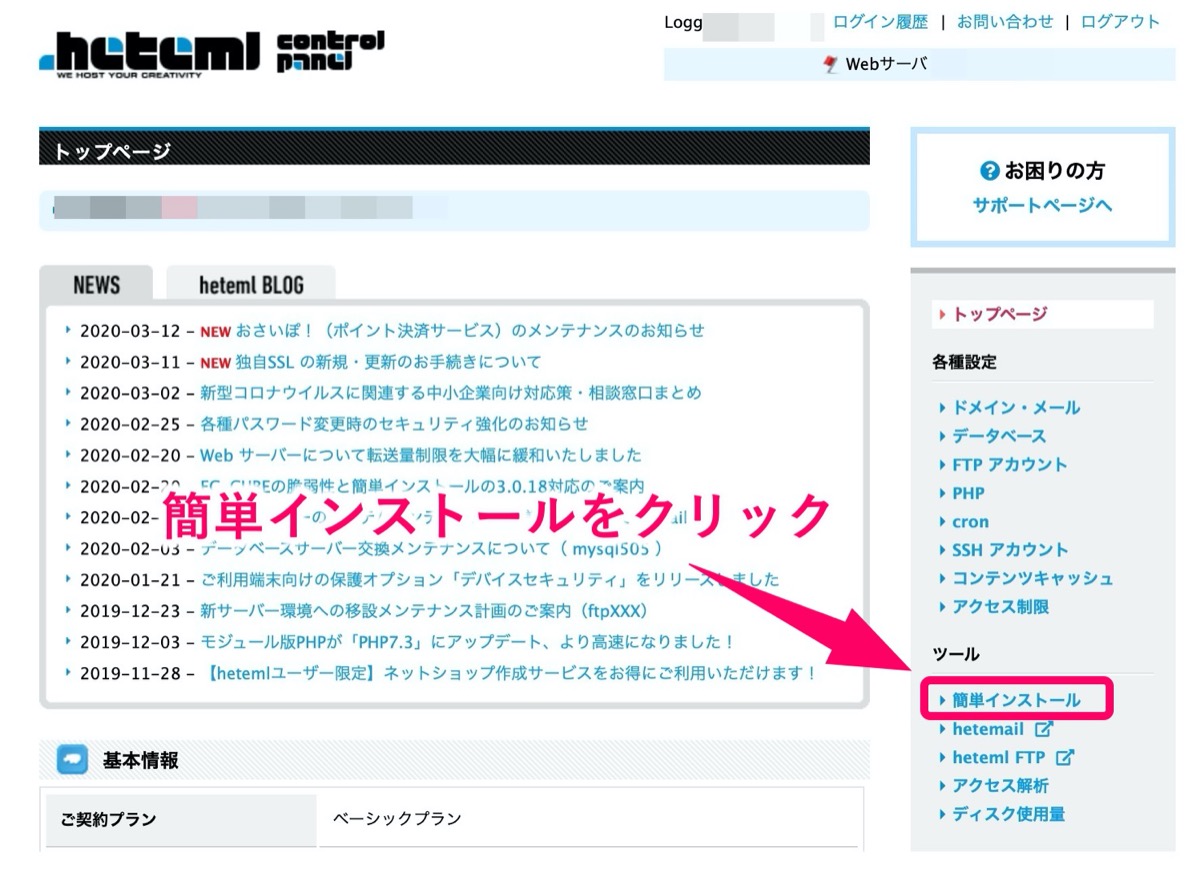1200x878 pixels.
Task: Click the ベーシックプラン plan value
Action: [397, 819]
